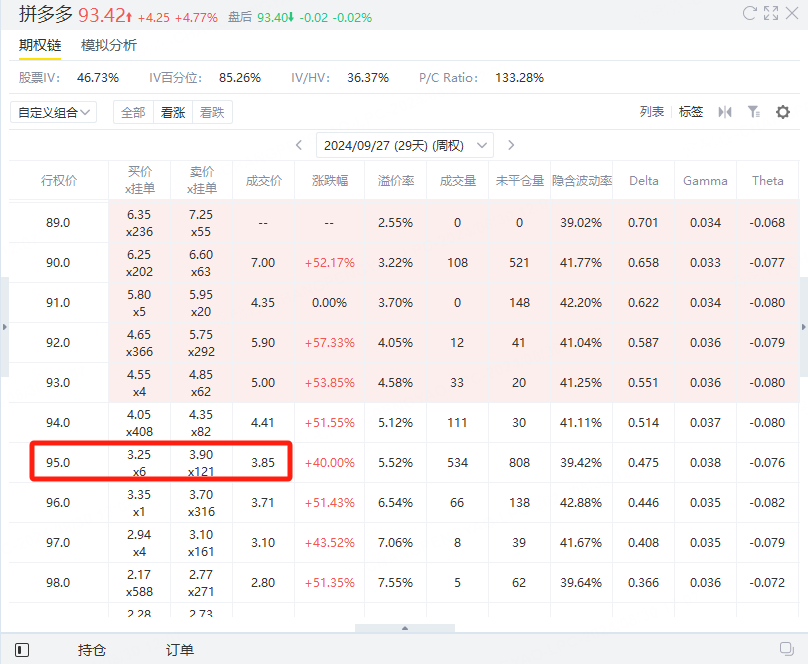808x664 pixels.
Task: Open the 持仓 tab at the bottom
Action: point(92,650)
